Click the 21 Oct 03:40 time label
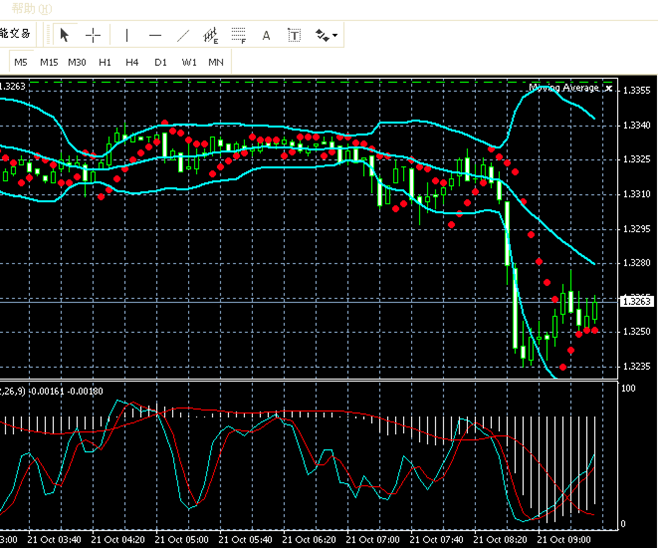This screenshot has width=658, height=548. point(54,540)
